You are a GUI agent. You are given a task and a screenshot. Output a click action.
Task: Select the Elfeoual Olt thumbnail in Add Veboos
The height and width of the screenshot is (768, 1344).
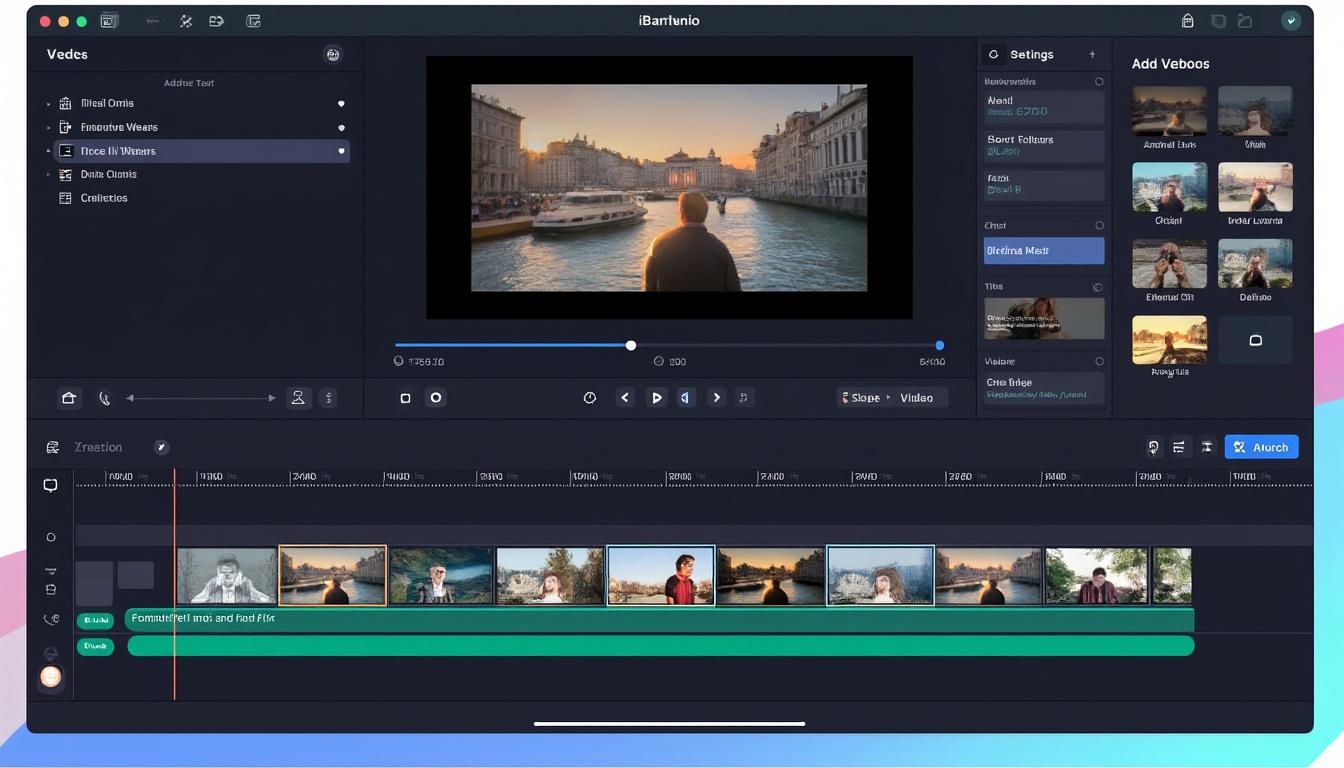coord(1169,264)
